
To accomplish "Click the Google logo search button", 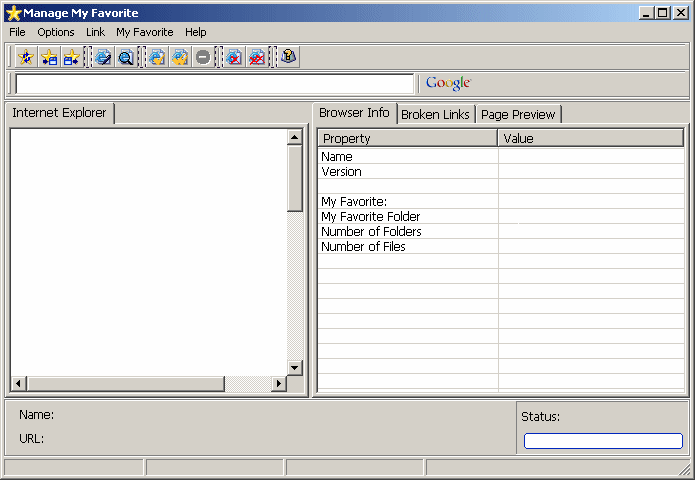I will 448,83.
